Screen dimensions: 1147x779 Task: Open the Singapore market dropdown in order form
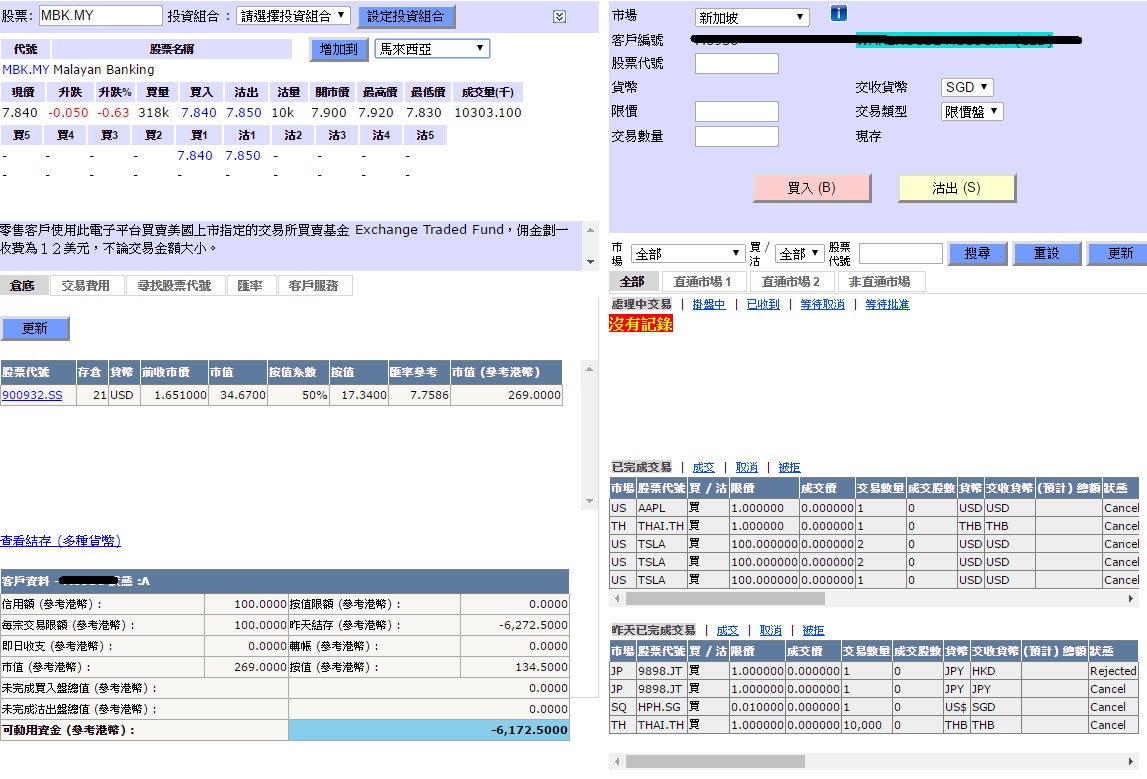pyautogui.click(x=752, y=18)
